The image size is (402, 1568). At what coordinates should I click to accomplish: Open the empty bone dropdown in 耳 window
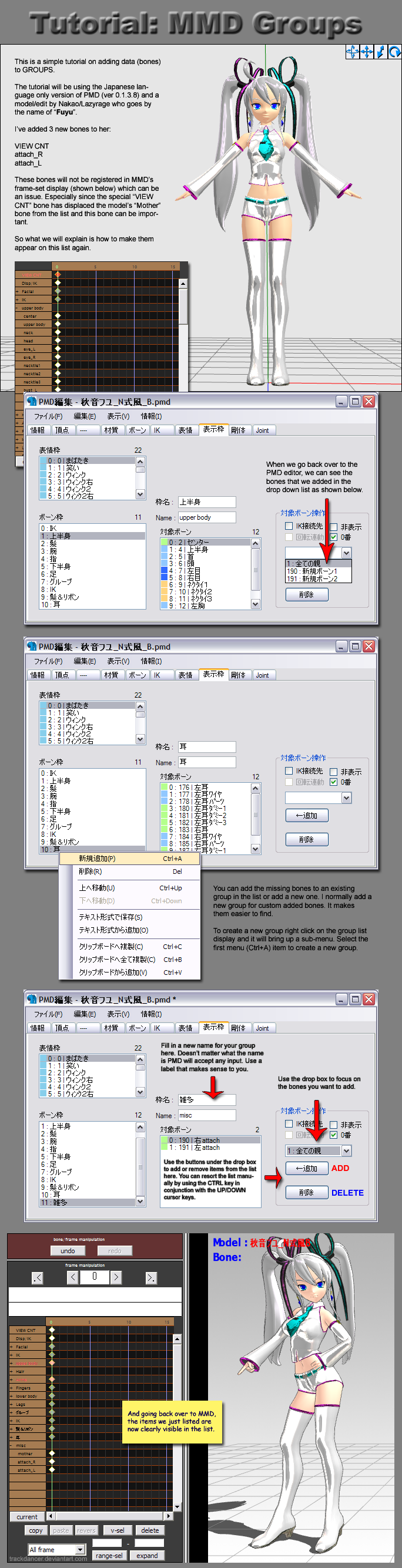346,798
